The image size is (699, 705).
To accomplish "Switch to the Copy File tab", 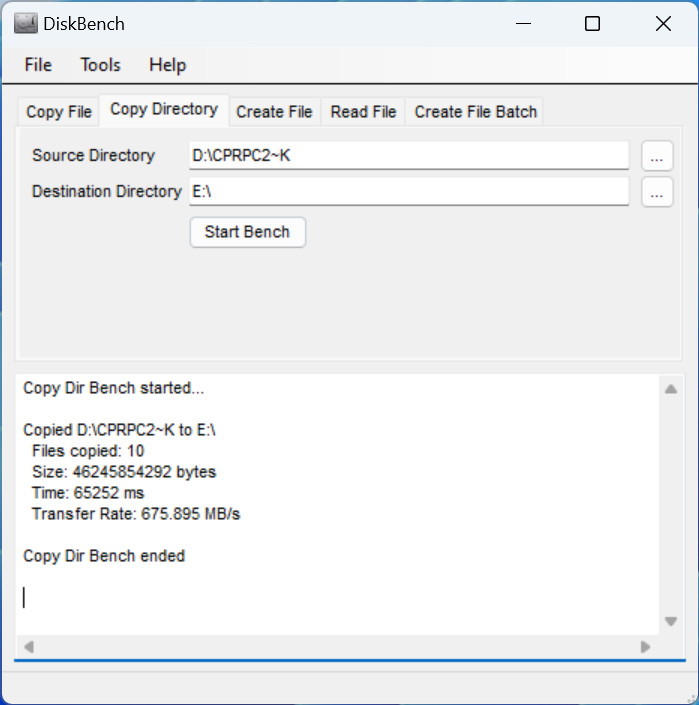I will pyautogui.click(x=58, y=112).
